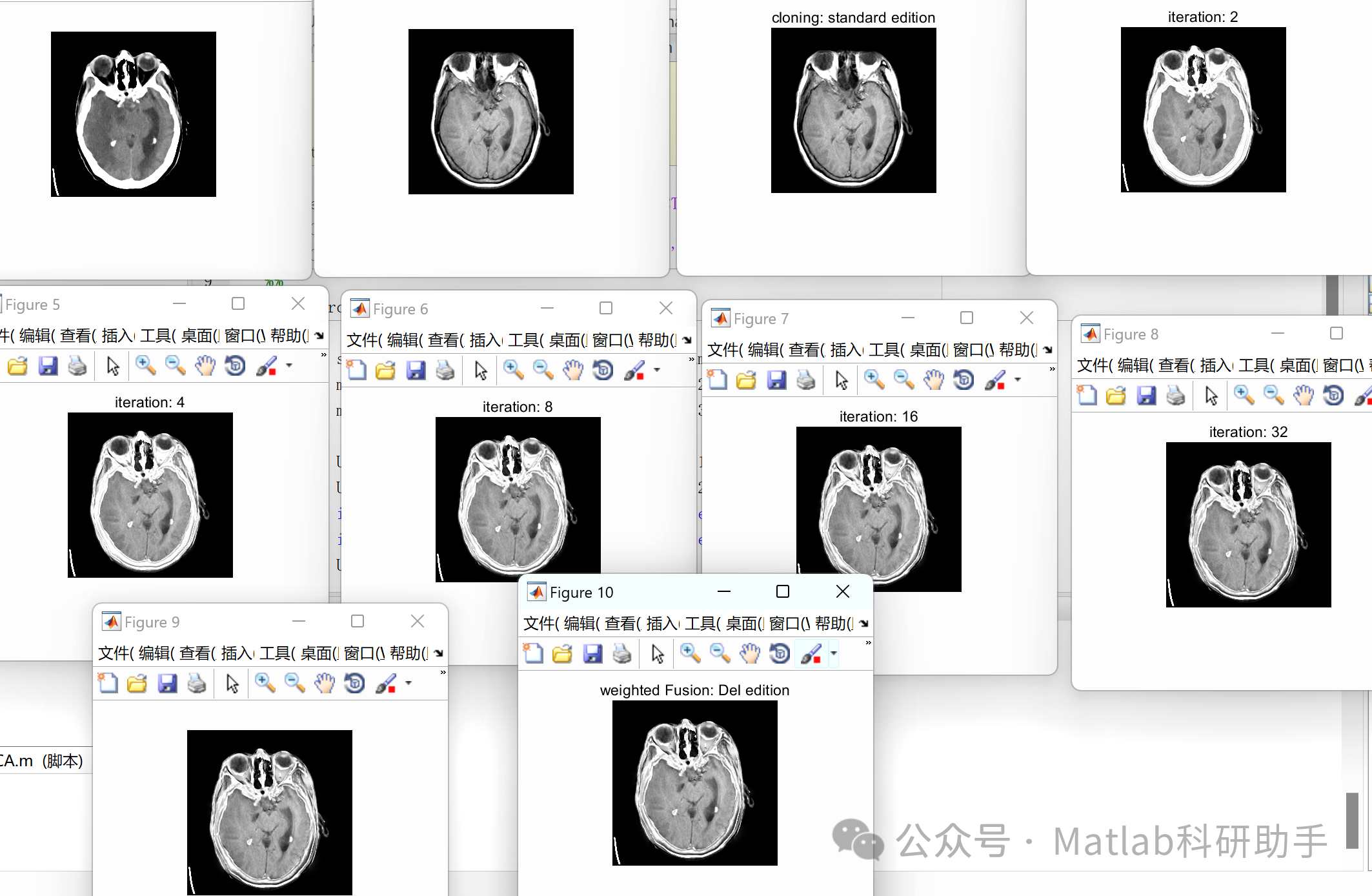Open 工具 menu in Figure 10
The height and width of the screenshot is (896, 1372).
(701, 624)
